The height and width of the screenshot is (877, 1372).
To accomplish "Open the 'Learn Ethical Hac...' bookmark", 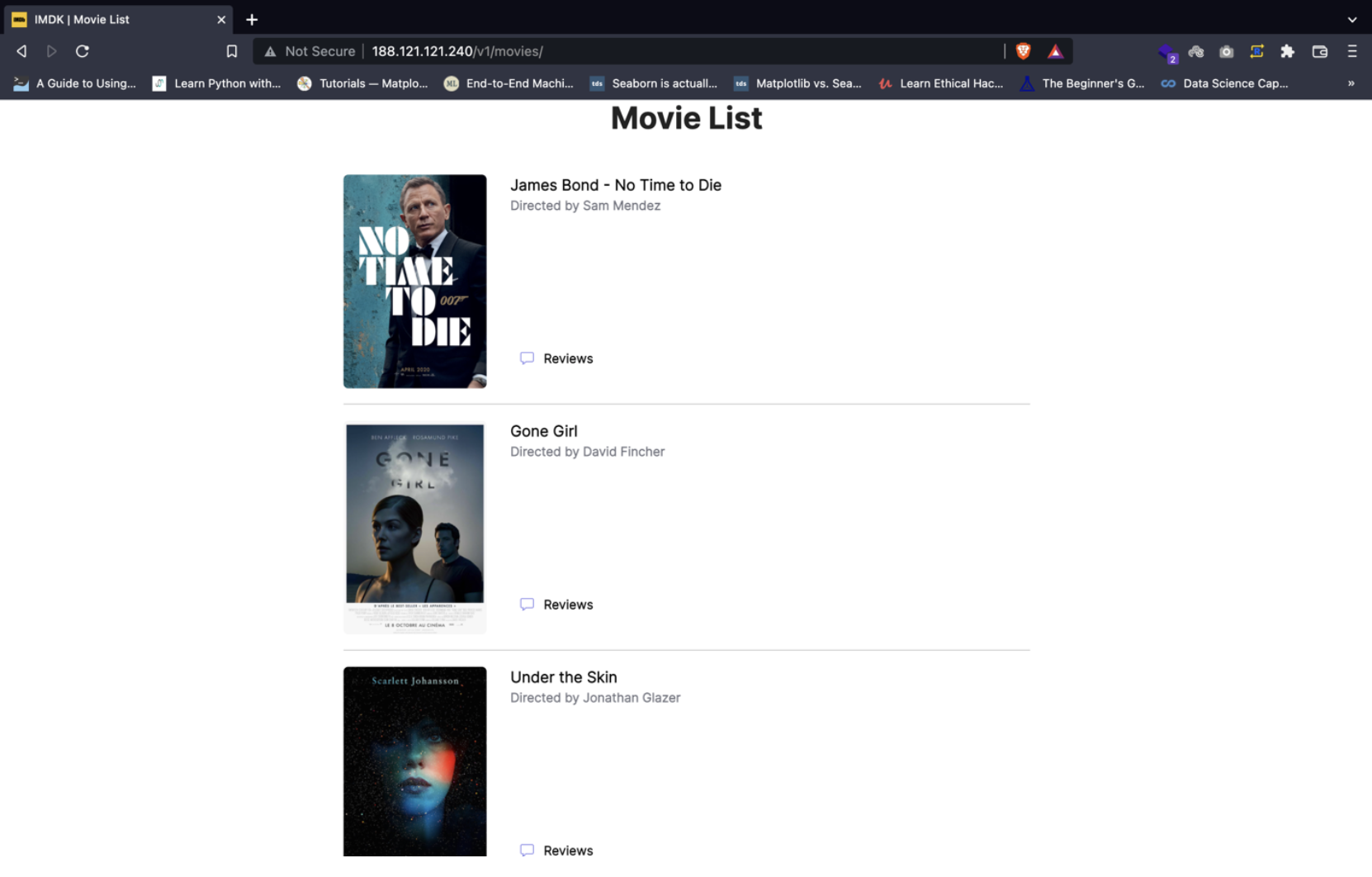I will coord(942,83).
